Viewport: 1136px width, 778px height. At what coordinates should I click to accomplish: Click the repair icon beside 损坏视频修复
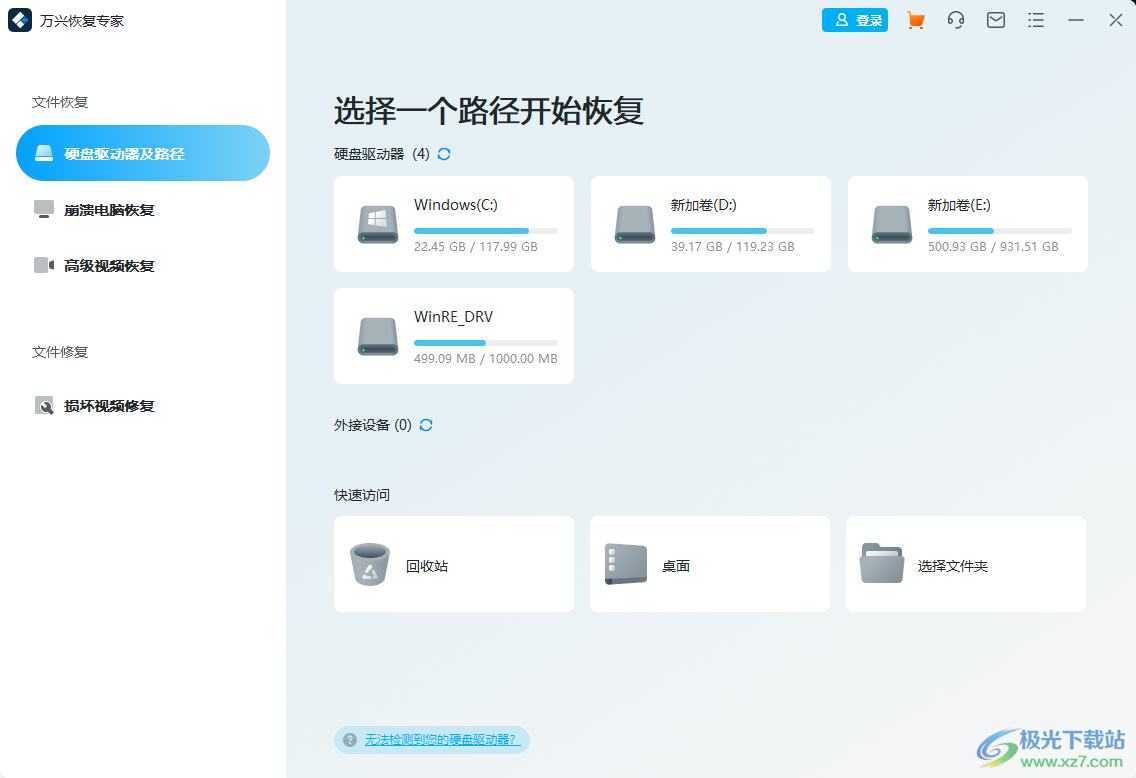tap(44, 406)
